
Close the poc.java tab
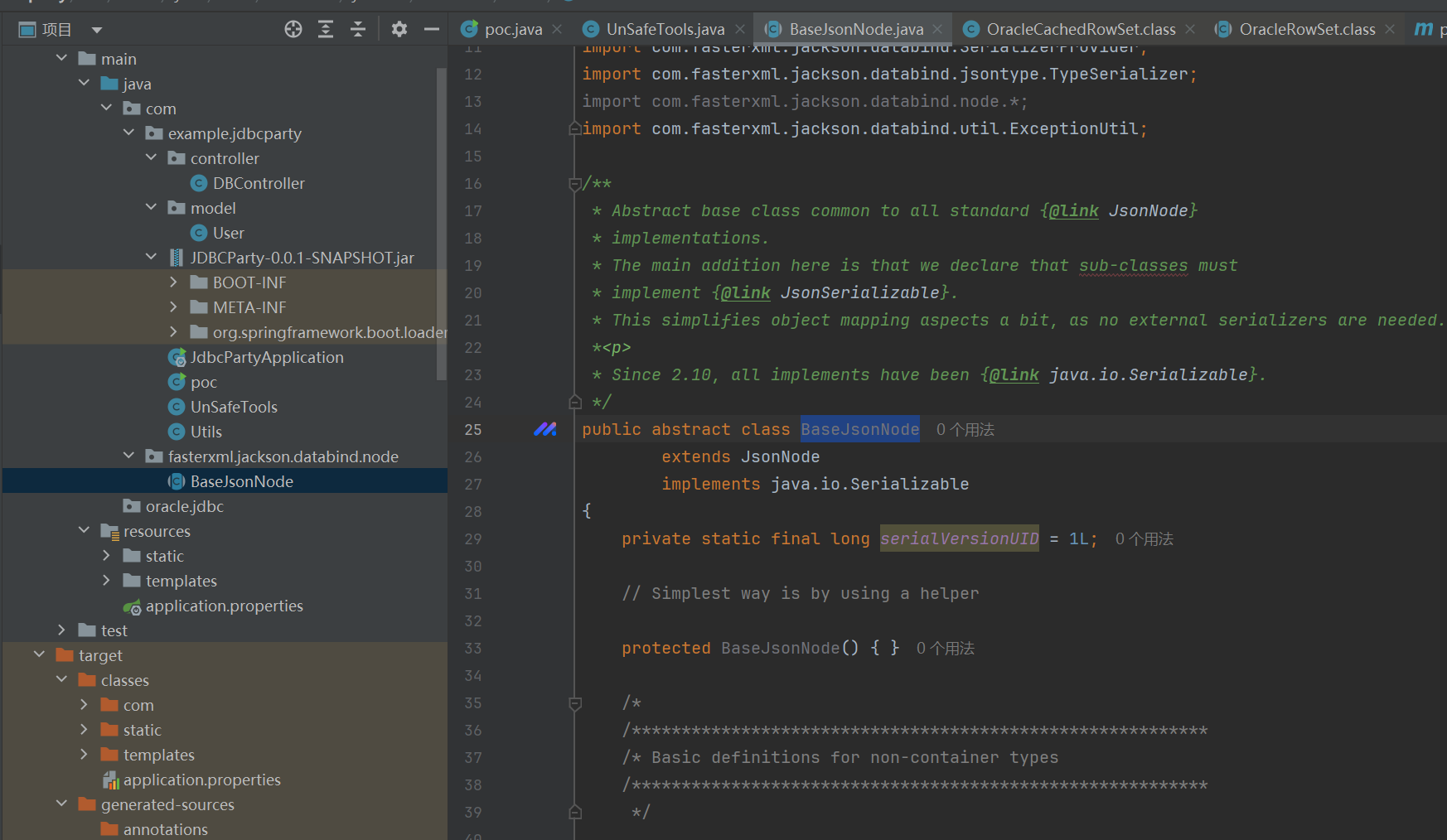557,30
